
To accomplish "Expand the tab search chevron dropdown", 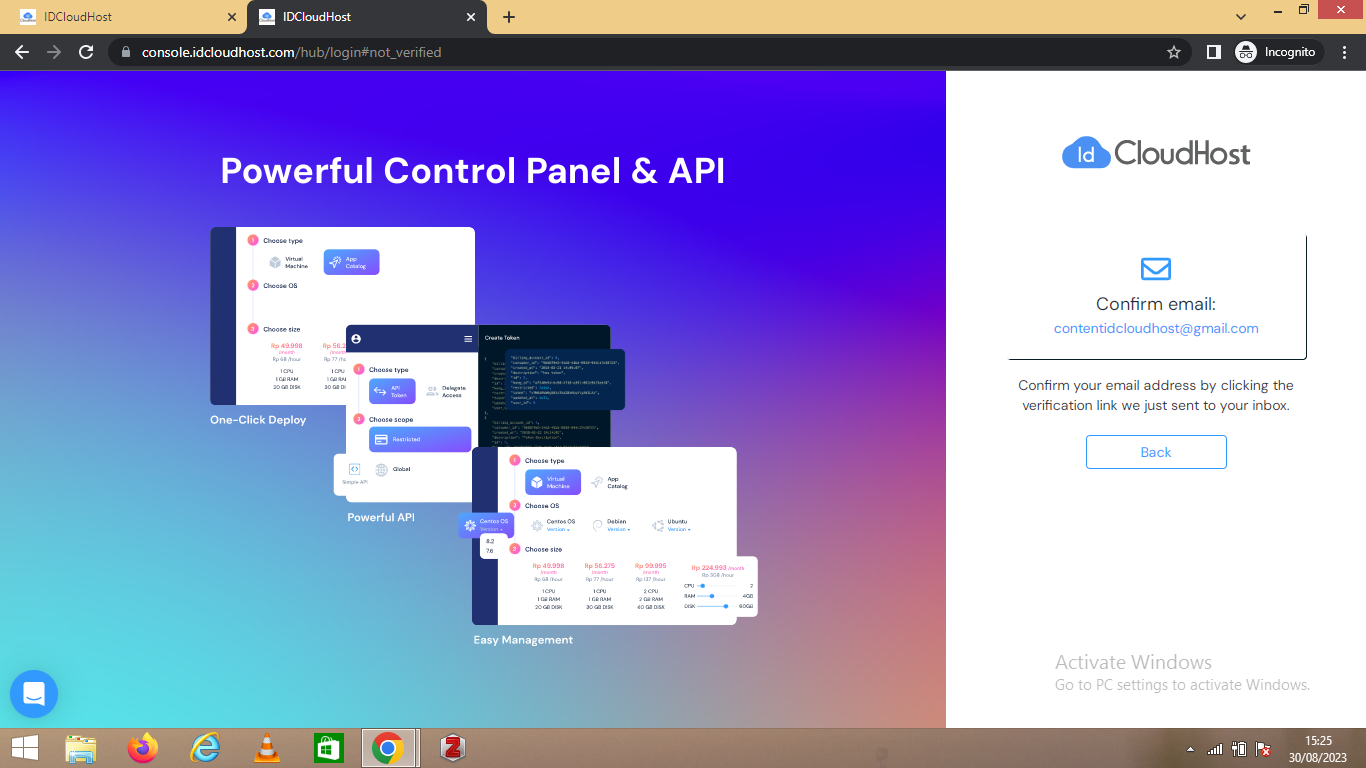I will click(1241, 17).
